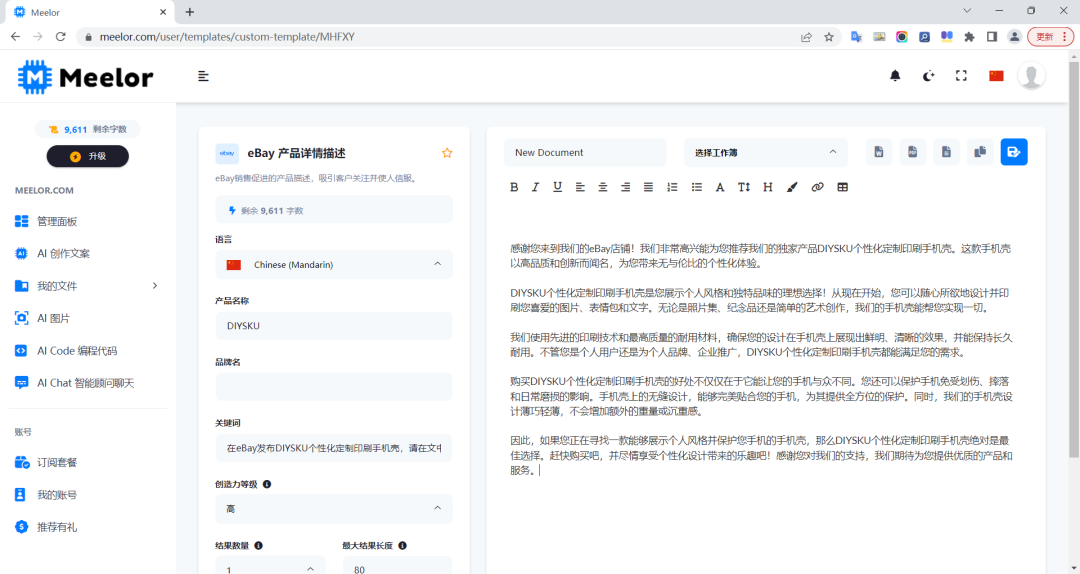Click the 产品名称 field containing DIYSKU
The width and height of the screenshot is (1080, 574).
coord(334,326)
